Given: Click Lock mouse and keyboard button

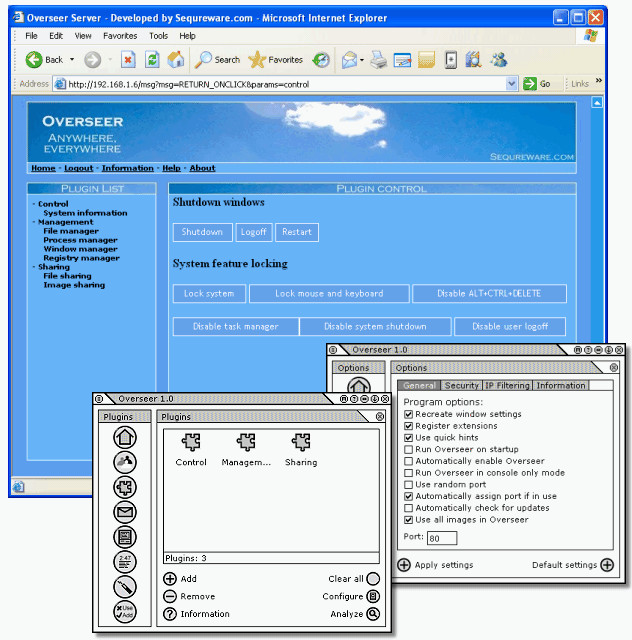Looking at the screenshot, I should tap(329, 293).
